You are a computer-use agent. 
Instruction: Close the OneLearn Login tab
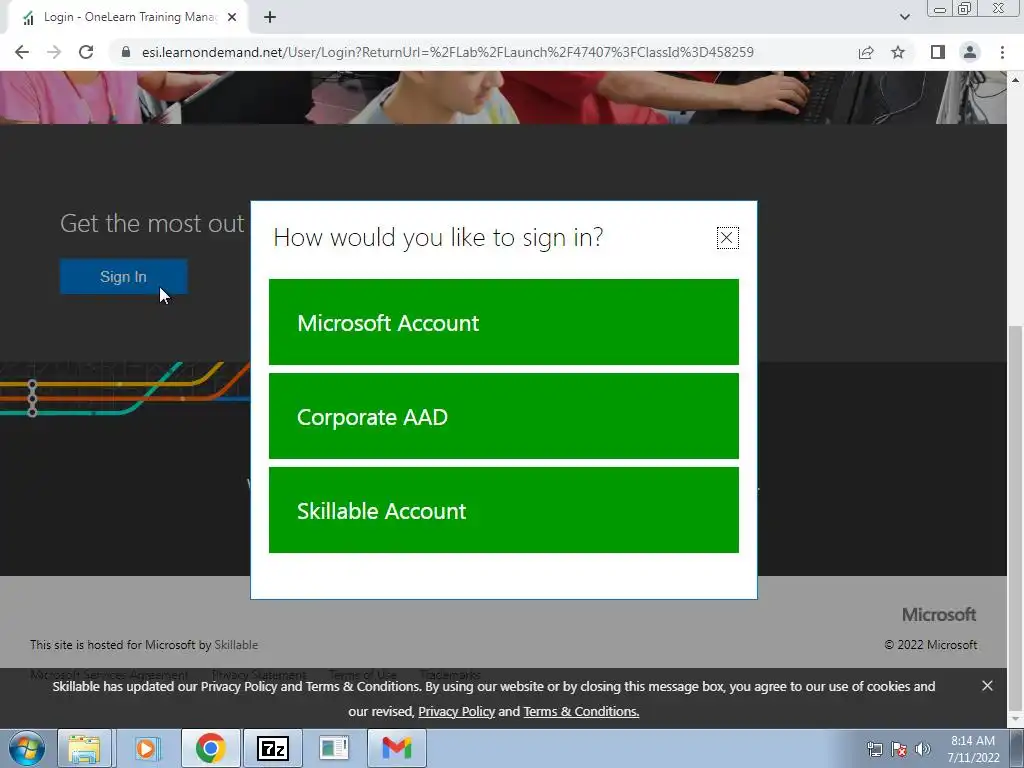pos(232,17)
